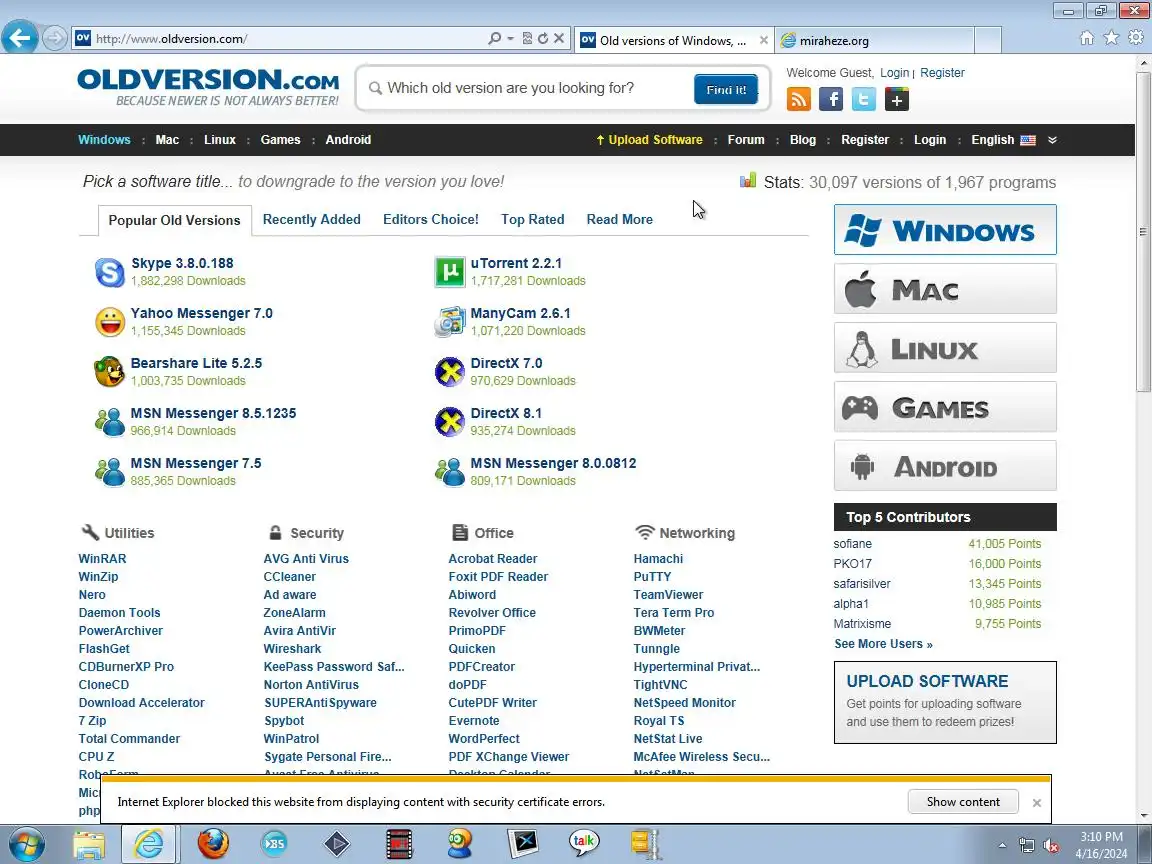This screenshot has height=864, width=1152.
Task: Click the large Linux platform button
Action: pyautogui.click(x=945, y=348)
